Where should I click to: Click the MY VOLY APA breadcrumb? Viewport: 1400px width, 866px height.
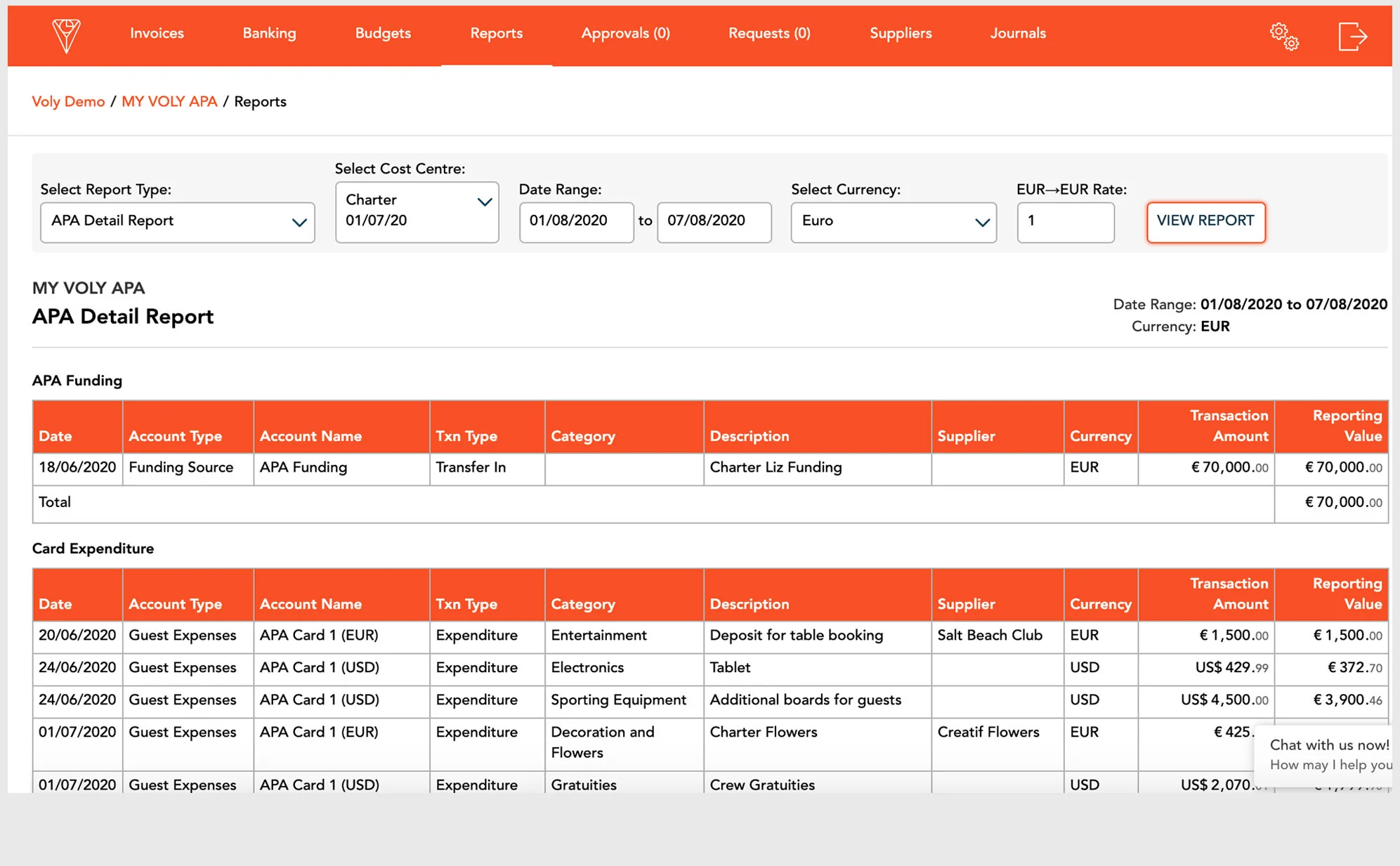(x=169, y=101)
